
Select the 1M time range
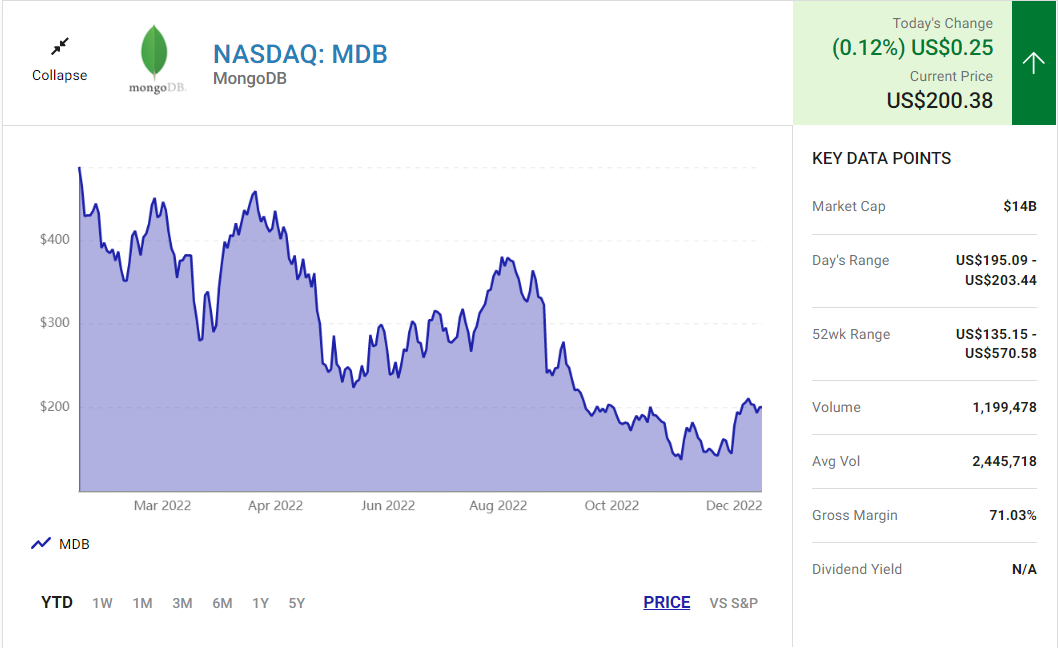[x=142, y=603]
